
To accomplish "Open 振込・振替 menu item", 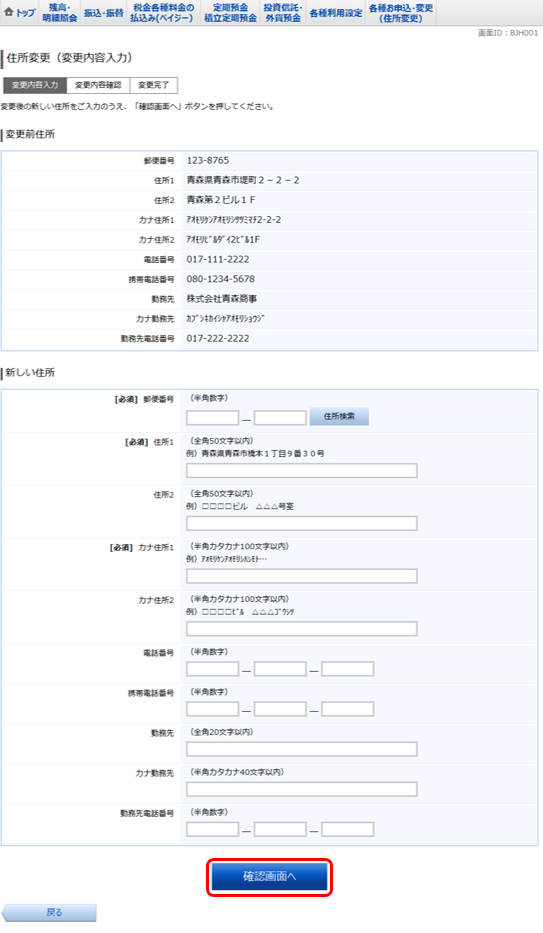I will click(103, 12).
